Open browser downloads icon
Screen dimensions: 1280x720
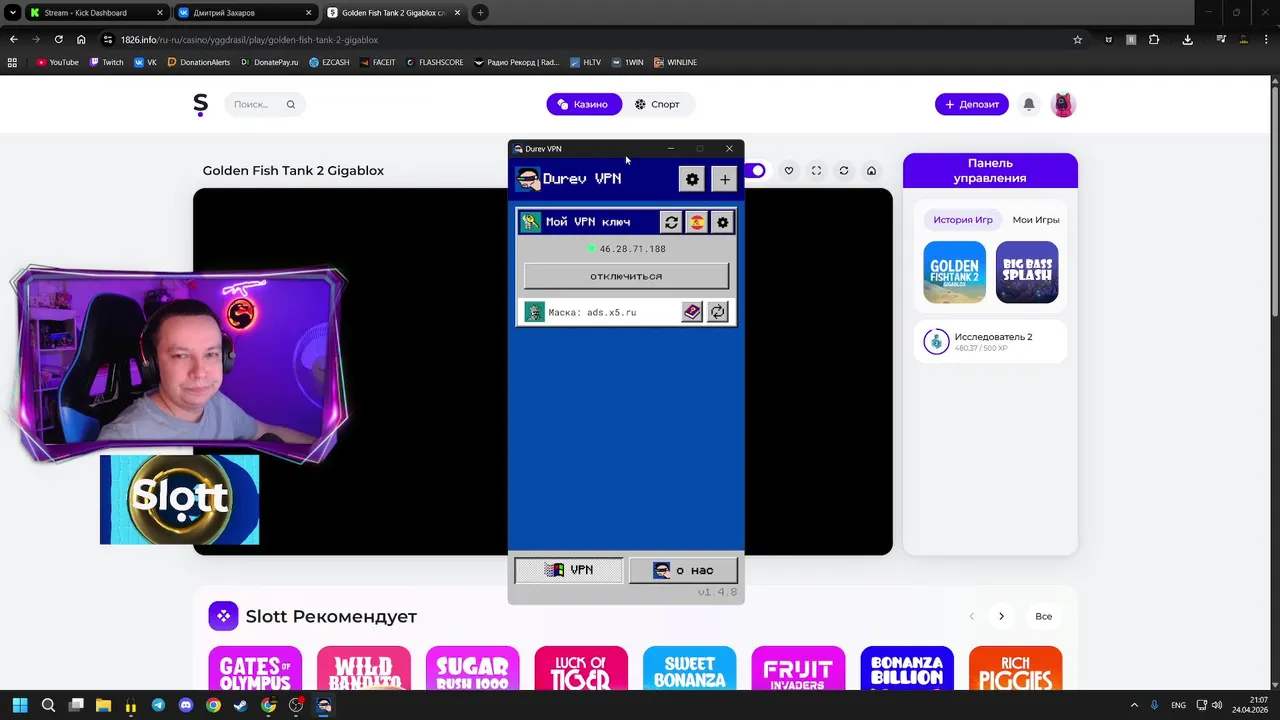coord(1187,40)
